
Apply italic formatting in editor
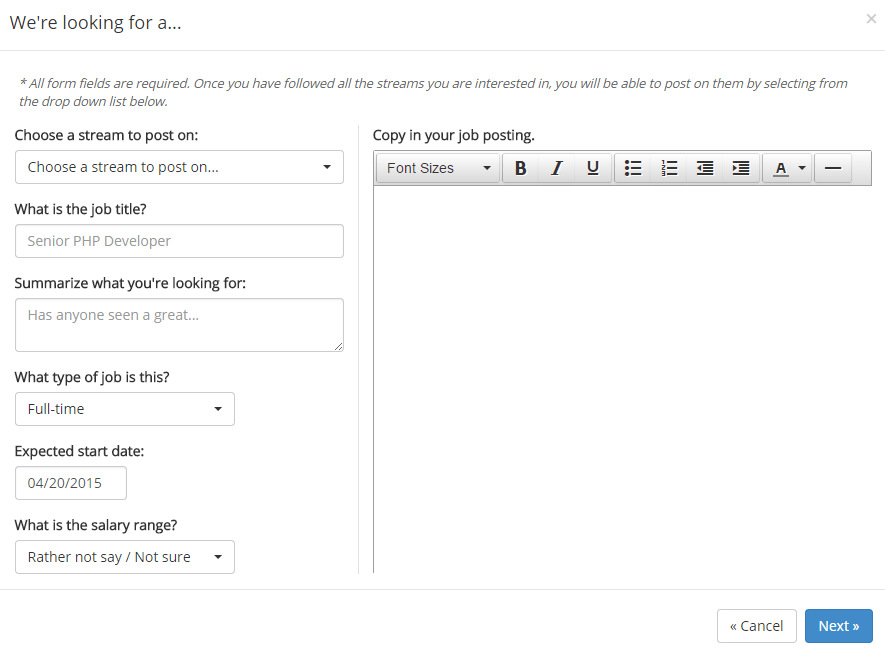tap(557, 168)
